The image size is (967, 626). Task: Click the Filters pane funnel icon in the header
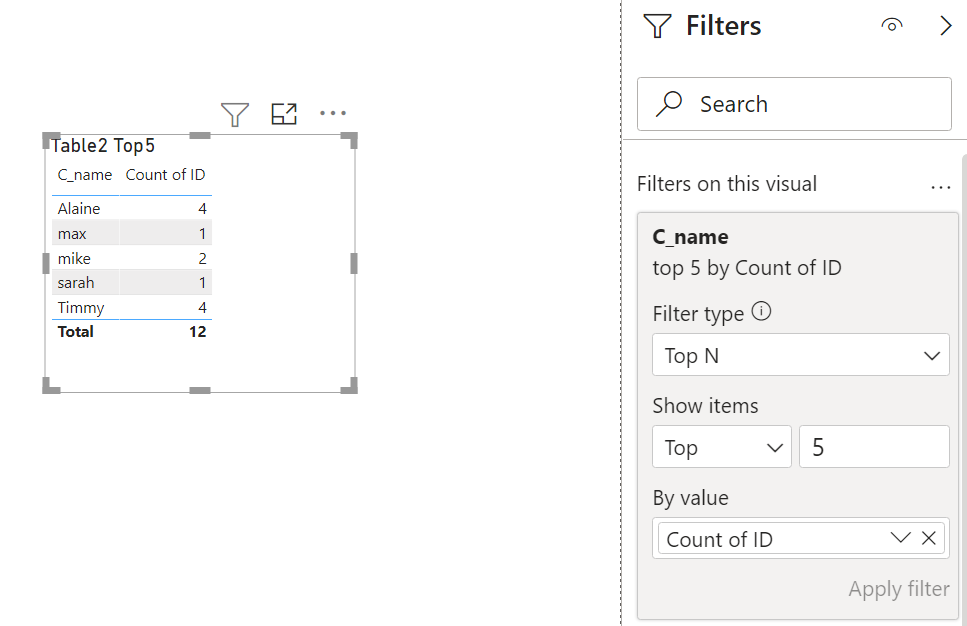tap(657, 26)
